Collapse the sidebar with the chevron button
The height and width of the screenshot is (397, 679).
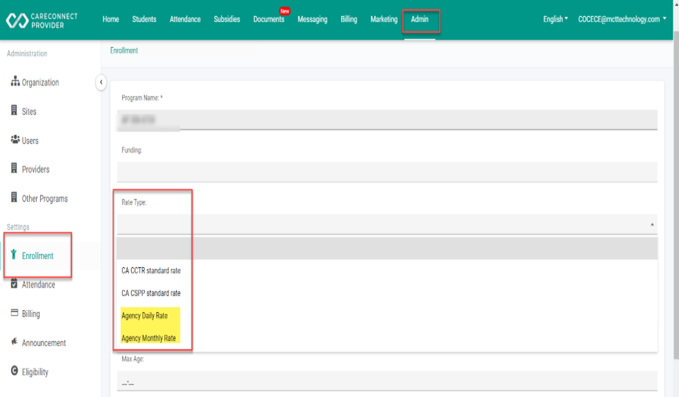coord(101,82)
